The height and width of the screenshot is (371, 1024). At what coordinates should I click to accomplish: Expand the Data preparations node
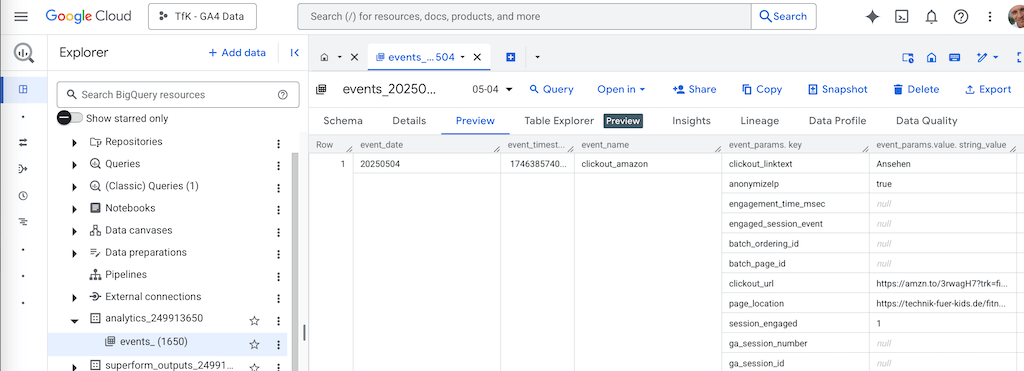click(x=74, y=254)
